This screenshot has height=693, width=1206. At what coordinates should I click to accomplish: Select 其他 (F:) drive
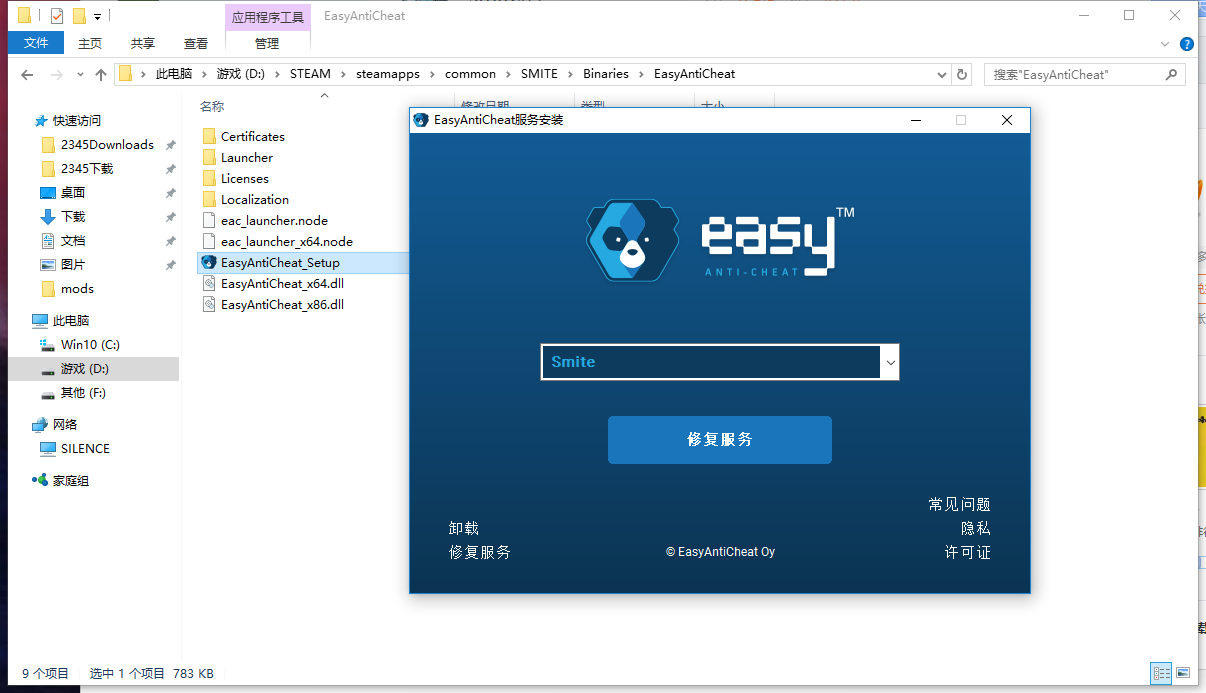tap(83, 393)
